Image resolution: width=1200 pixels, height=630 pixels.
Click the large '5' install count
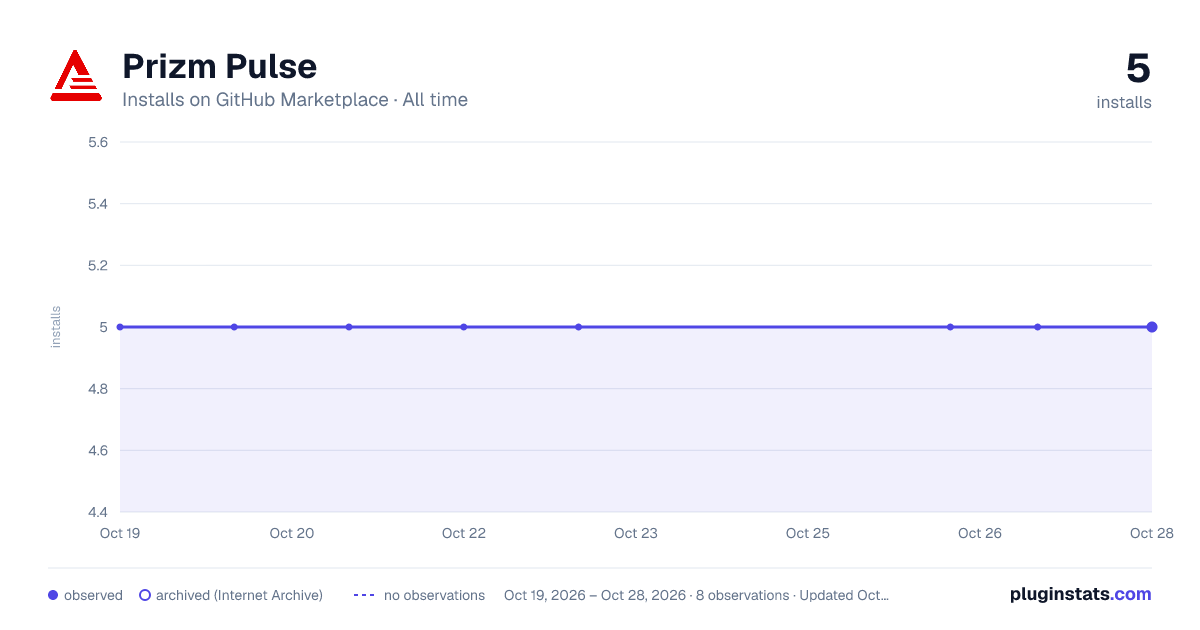click(x=1138, y=68)
